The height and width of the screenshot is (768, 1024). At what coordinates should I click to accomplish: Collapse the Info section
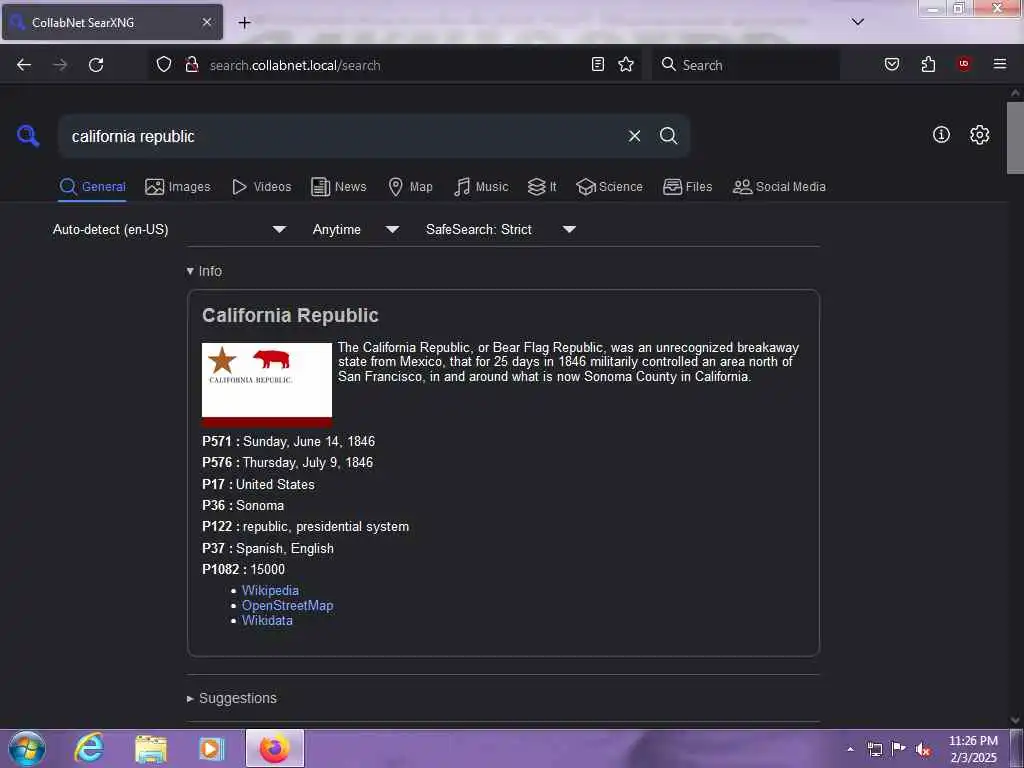[x=204, y=271]
